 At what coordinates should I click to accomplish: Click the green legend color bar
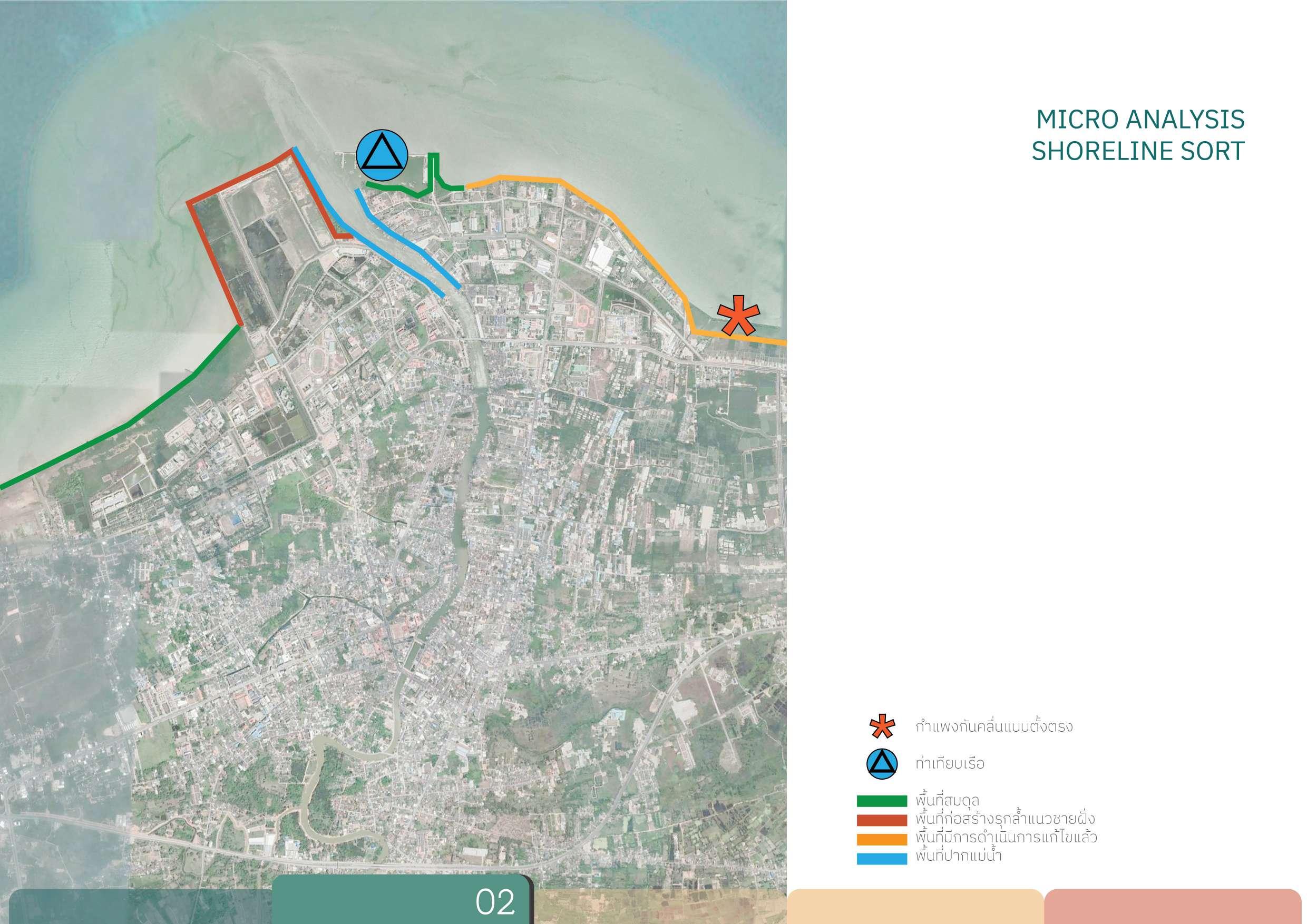pyautogui.click(x=881, y=802)
